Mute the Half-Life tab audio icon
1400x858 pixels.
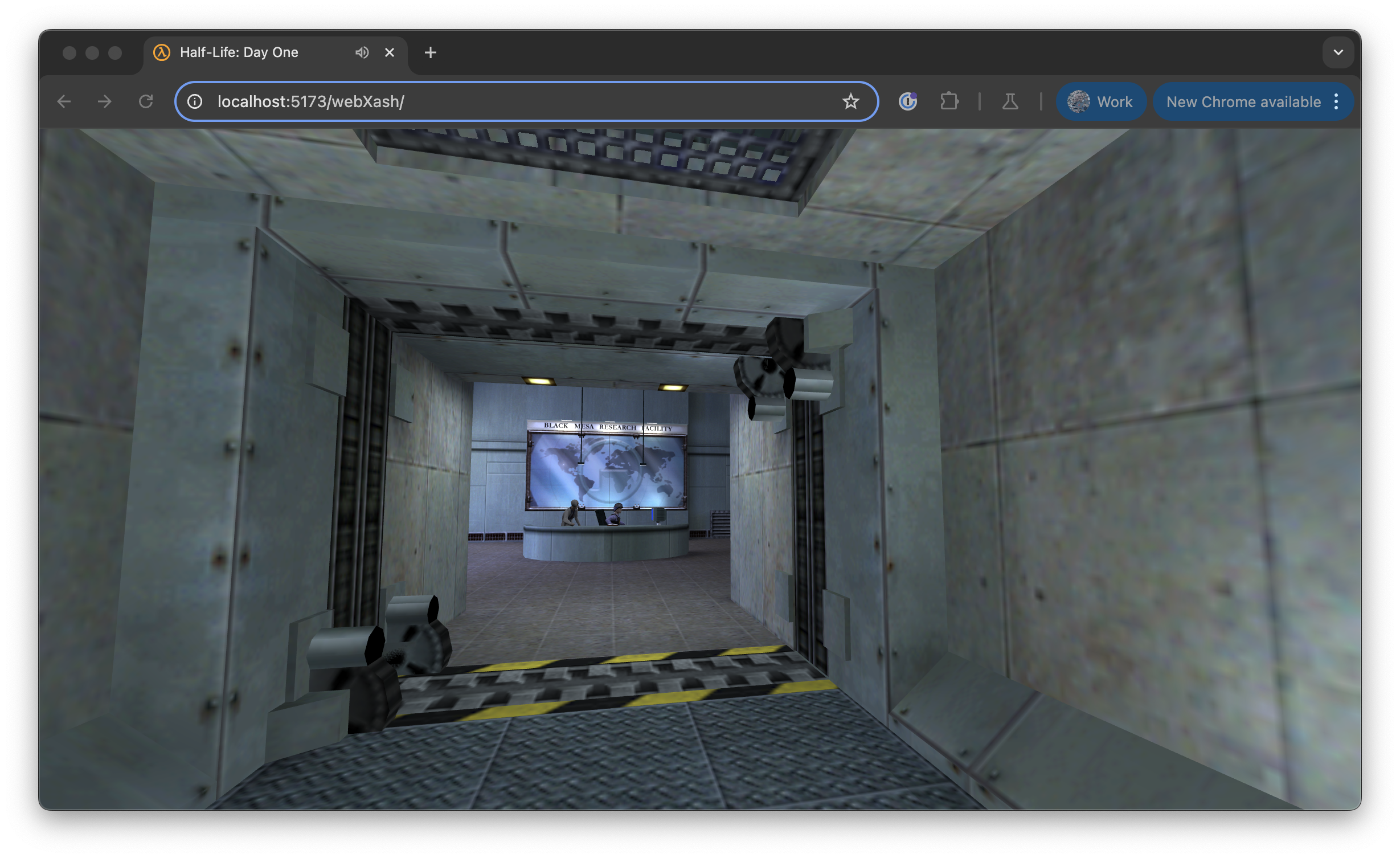(x=362, y=52)
